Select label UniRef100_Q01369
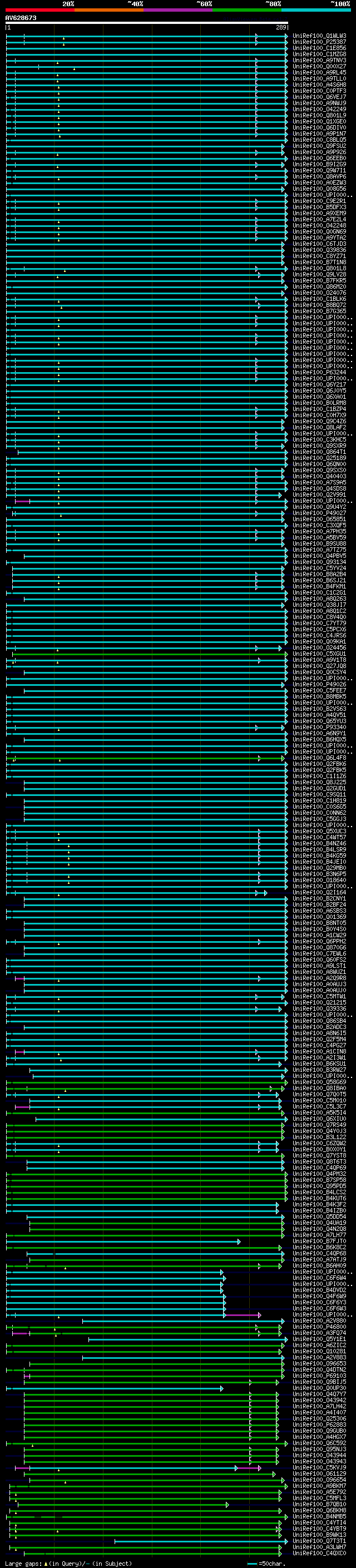This screenshot has height=1568, width=356. (319, 917)
